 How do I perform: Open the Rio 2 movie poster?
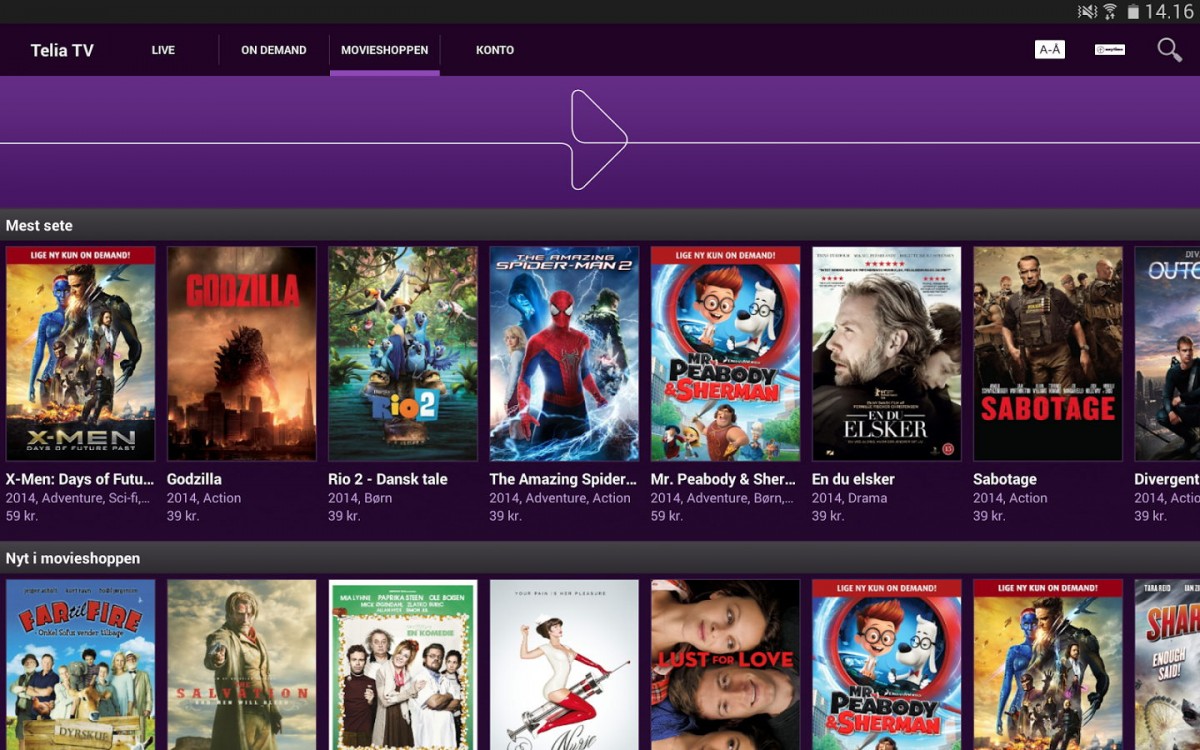403,354
